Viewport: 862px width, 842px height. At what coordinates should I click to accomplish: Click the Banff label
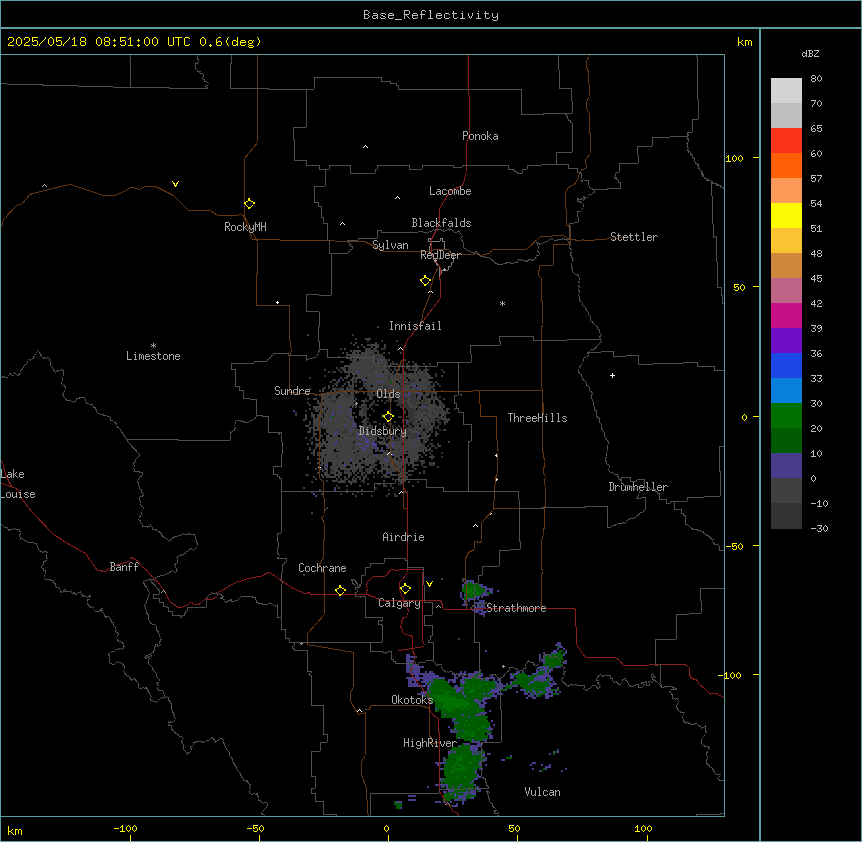[x=124, y=567]
